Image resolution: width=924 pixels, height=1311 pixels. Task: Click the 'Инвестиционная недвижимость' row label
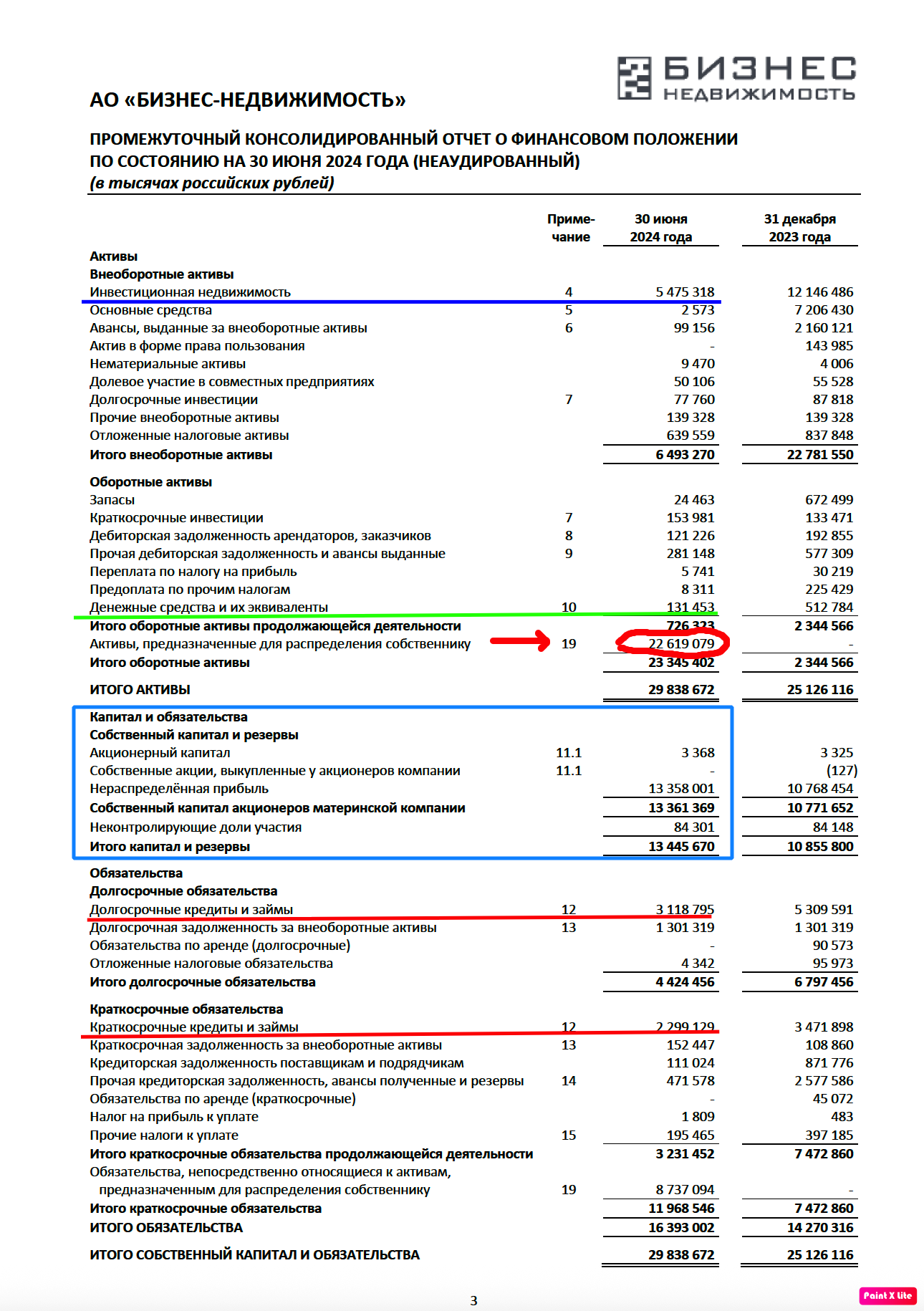190,292
